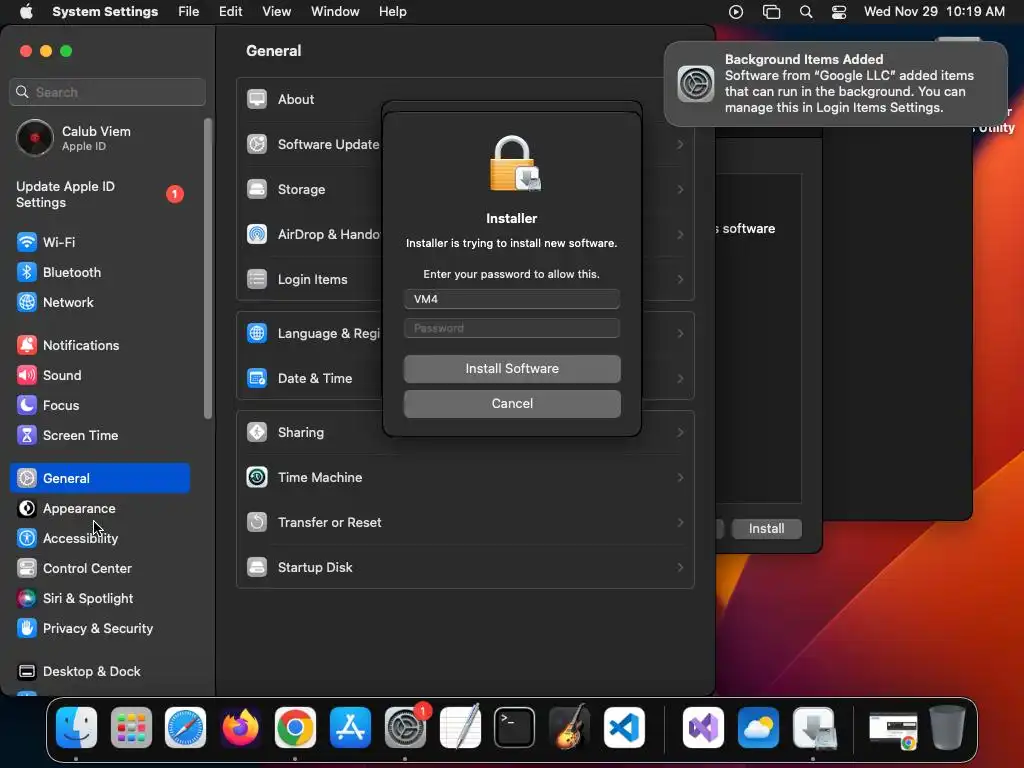Expand Transfer or Reset row chevron

click(x=680, y=522)
